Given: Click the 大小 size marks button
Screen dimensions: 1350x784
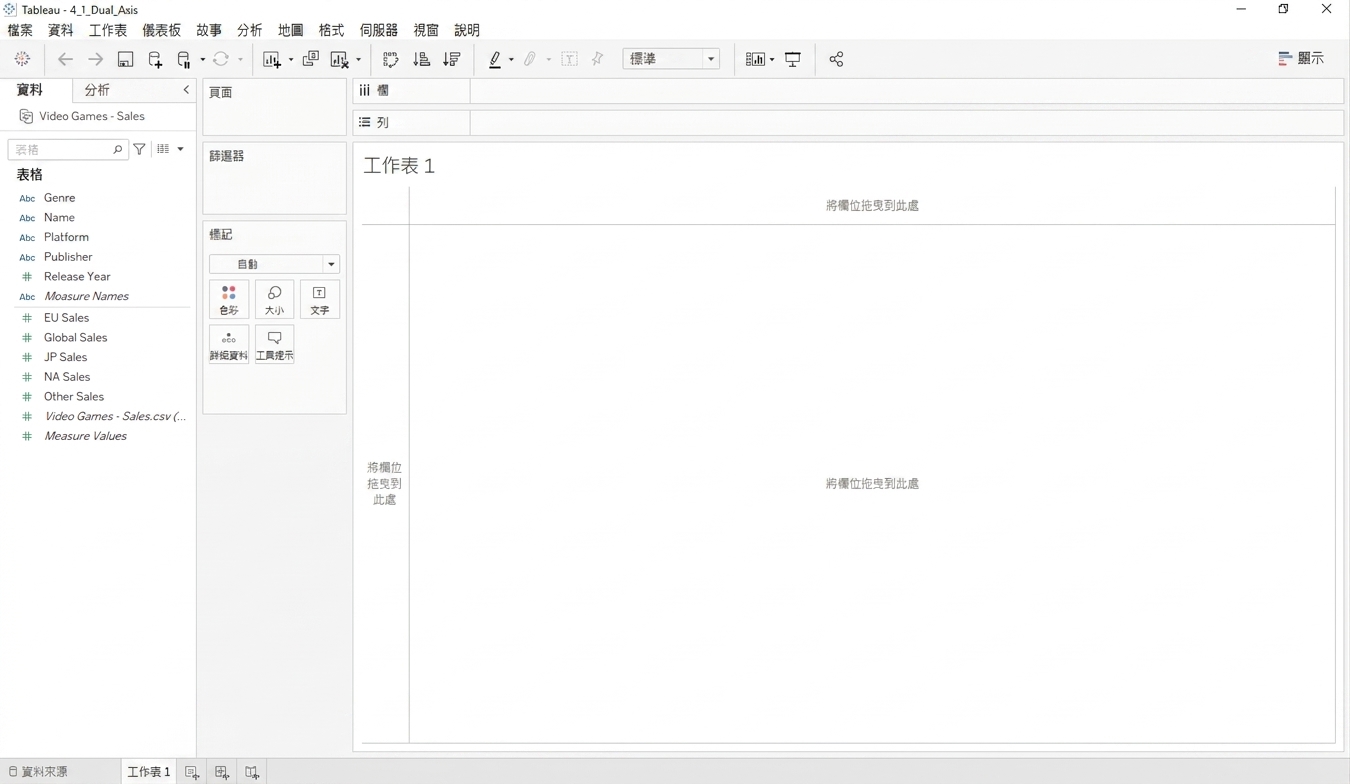Looking at the screenshot, I should (274, 300).
